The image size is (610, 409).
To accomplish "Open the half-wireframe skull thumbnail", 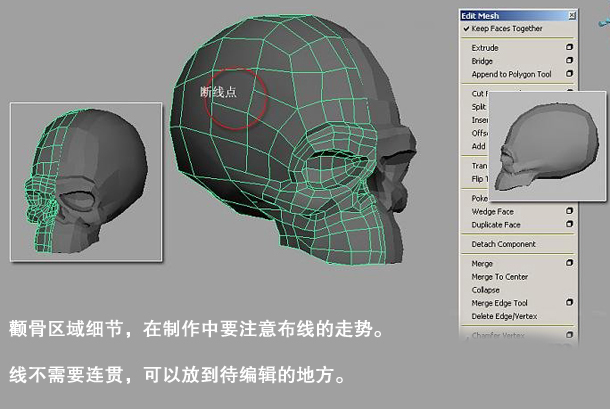I will click(86, 182).
